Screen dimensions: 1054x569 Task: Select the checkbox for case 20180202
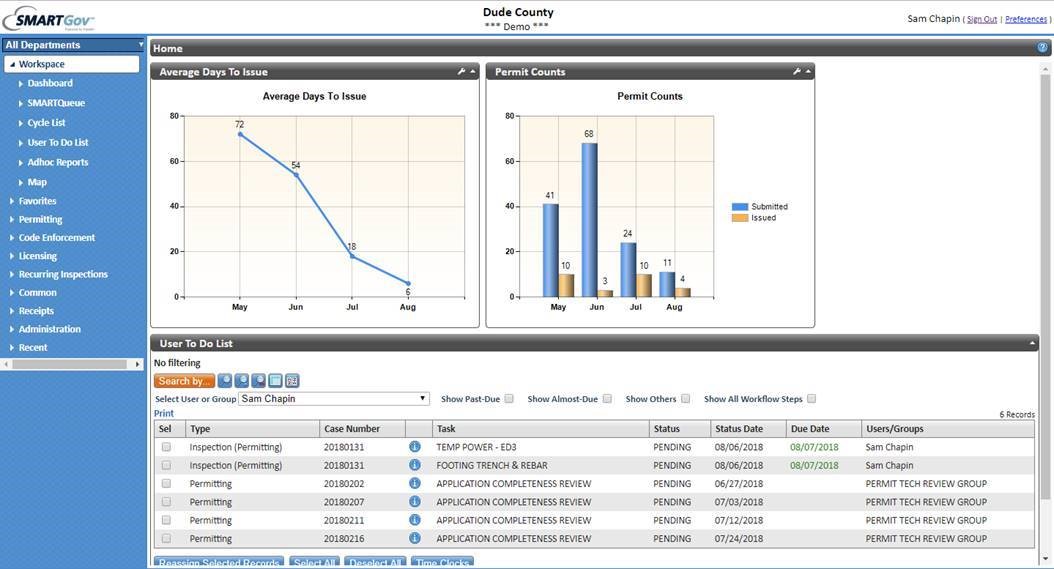[167, 484]
